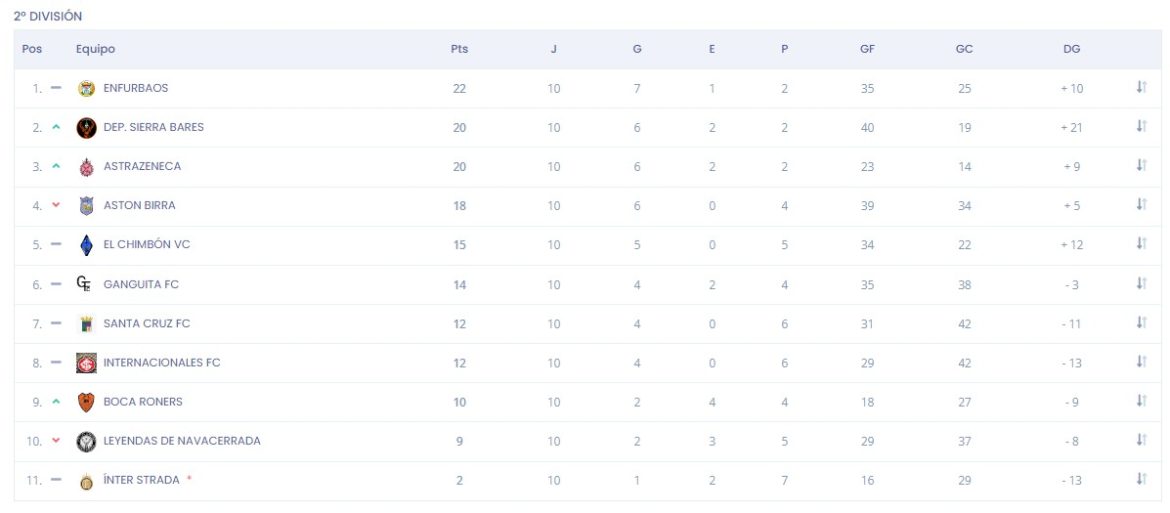Expand the GANGUITA FC row arrows icon
The height and width of the screenshot is (513, 1170).
click(x=1141, y=283)
